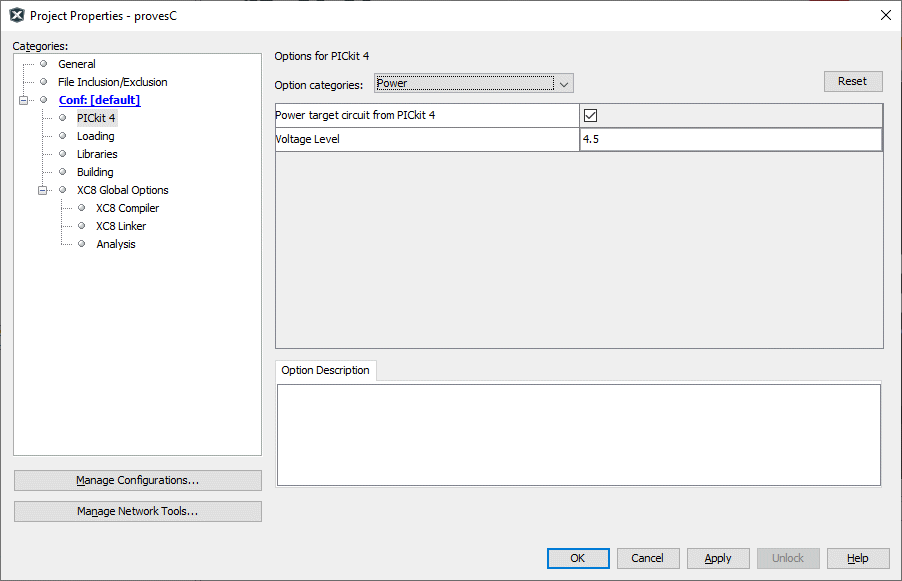Screen dimensions: 902x581
Task: Open XC8 Compiler settings
Action: 127,208
